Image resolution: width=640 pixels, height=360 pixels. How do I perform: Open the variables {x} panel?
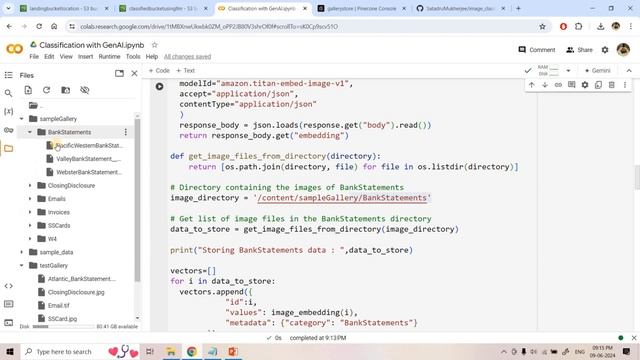pos(9,111)
